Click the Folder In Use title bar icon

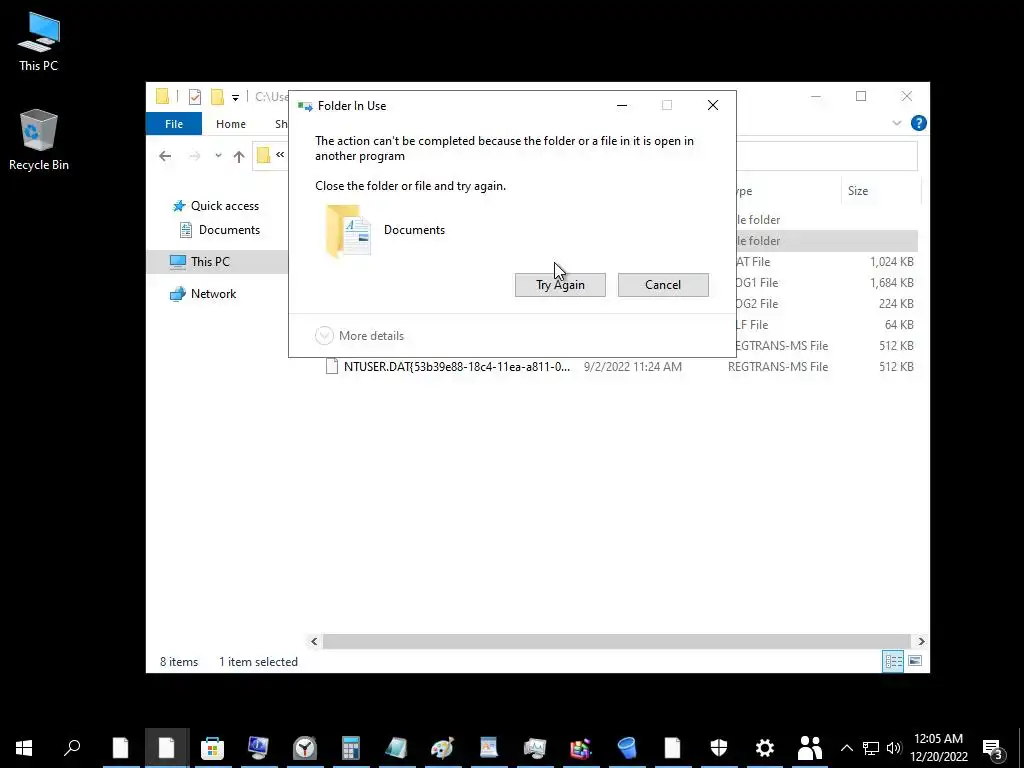pyautogui.click(x=305, y=106)
